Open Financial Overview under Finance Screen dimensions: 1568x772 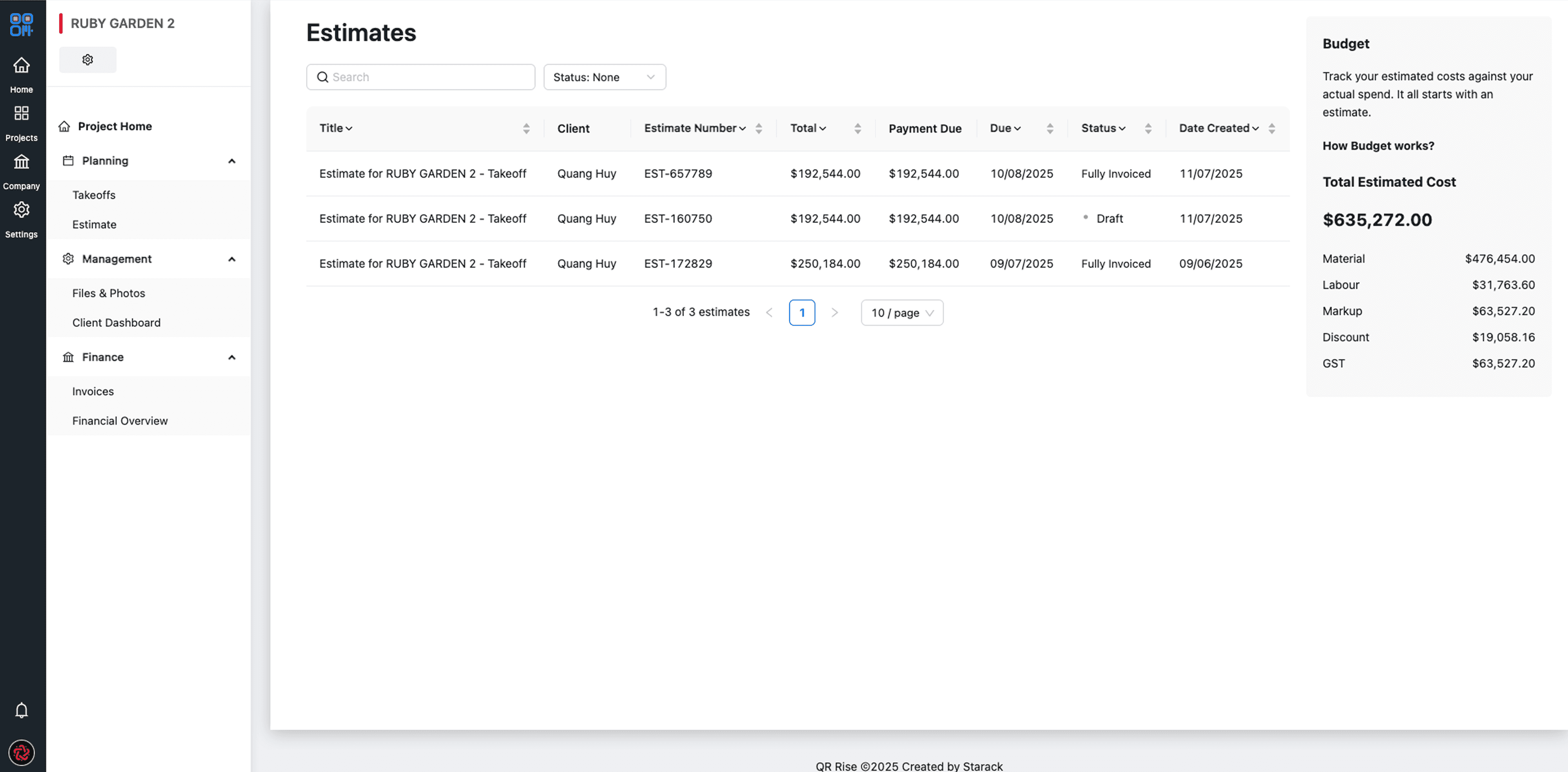pos(120,421)
